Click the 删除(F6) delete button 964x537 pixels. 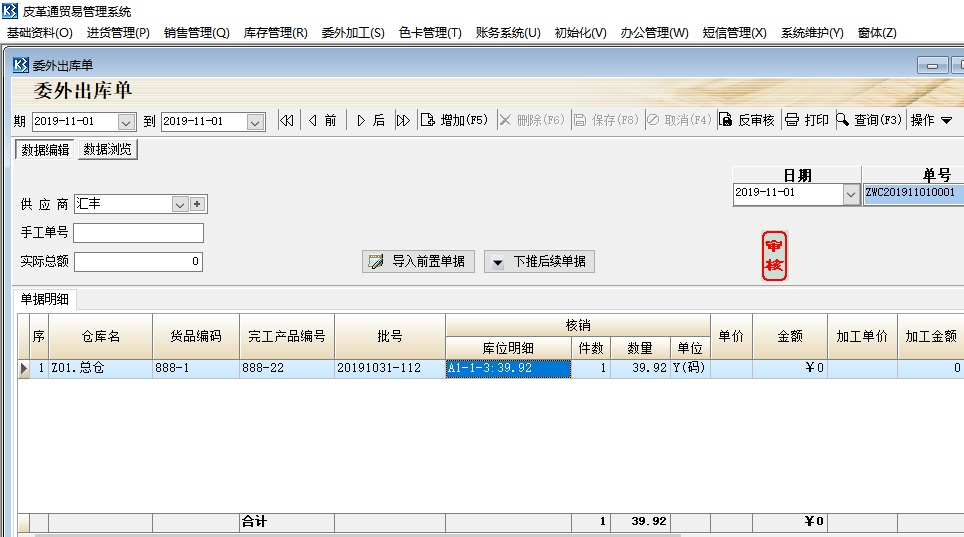[x=532, y=120]
